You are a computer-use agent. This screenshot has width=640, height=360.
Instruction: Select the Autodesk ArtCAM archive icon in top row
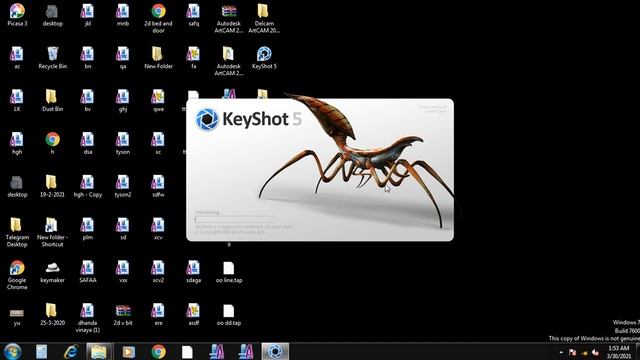tap(229, 18)
